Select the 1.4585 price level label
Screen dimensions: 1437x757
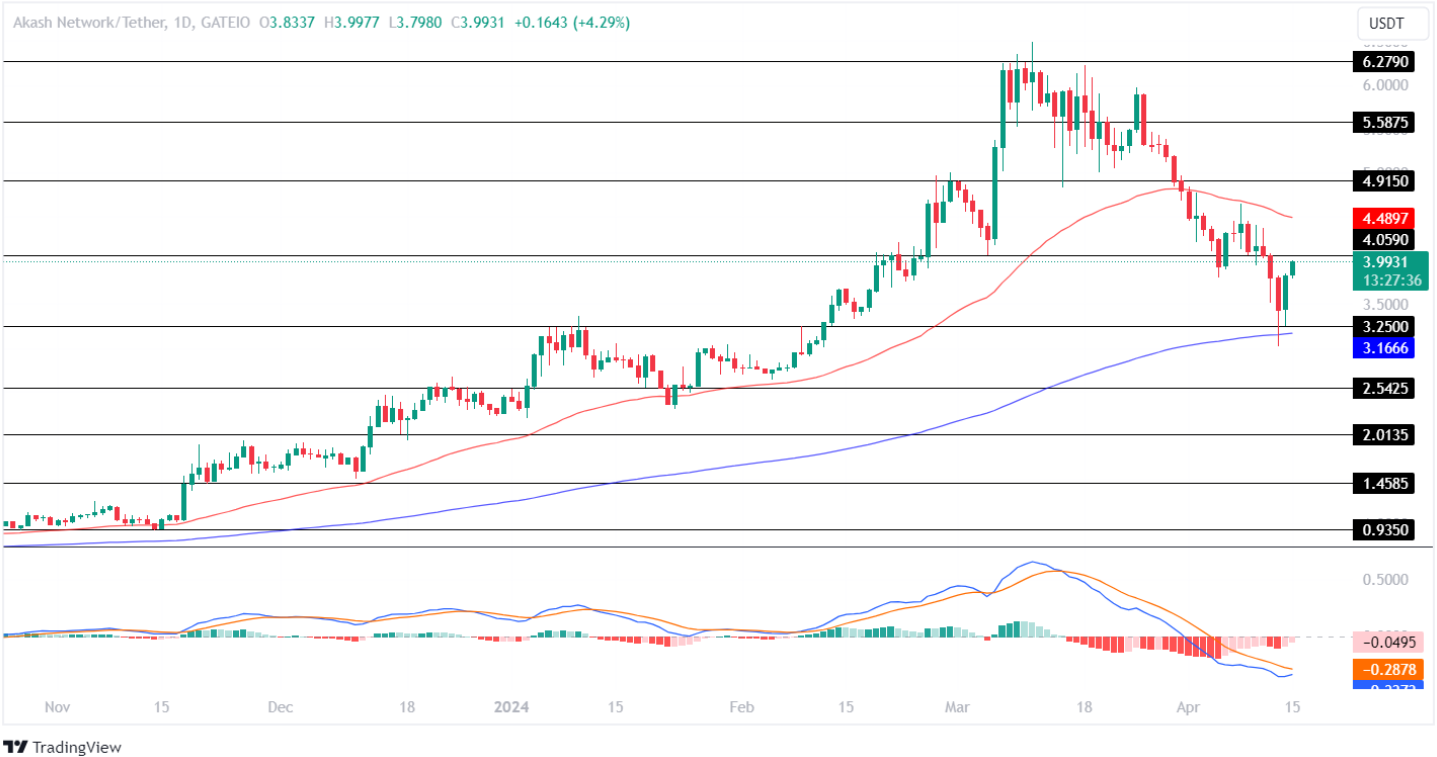tap(1385, 483)
